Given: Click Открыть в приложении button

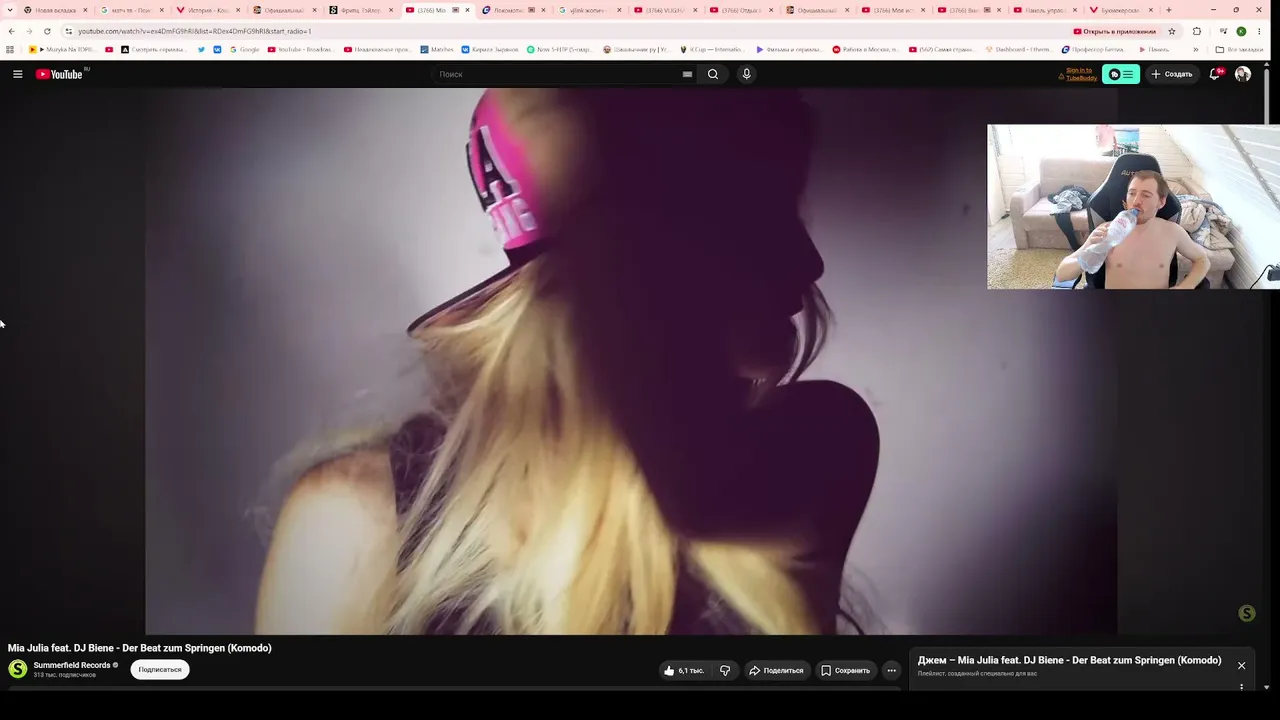Looking at the screenshot, I should pyautogui.click(x=1114, y=31).
